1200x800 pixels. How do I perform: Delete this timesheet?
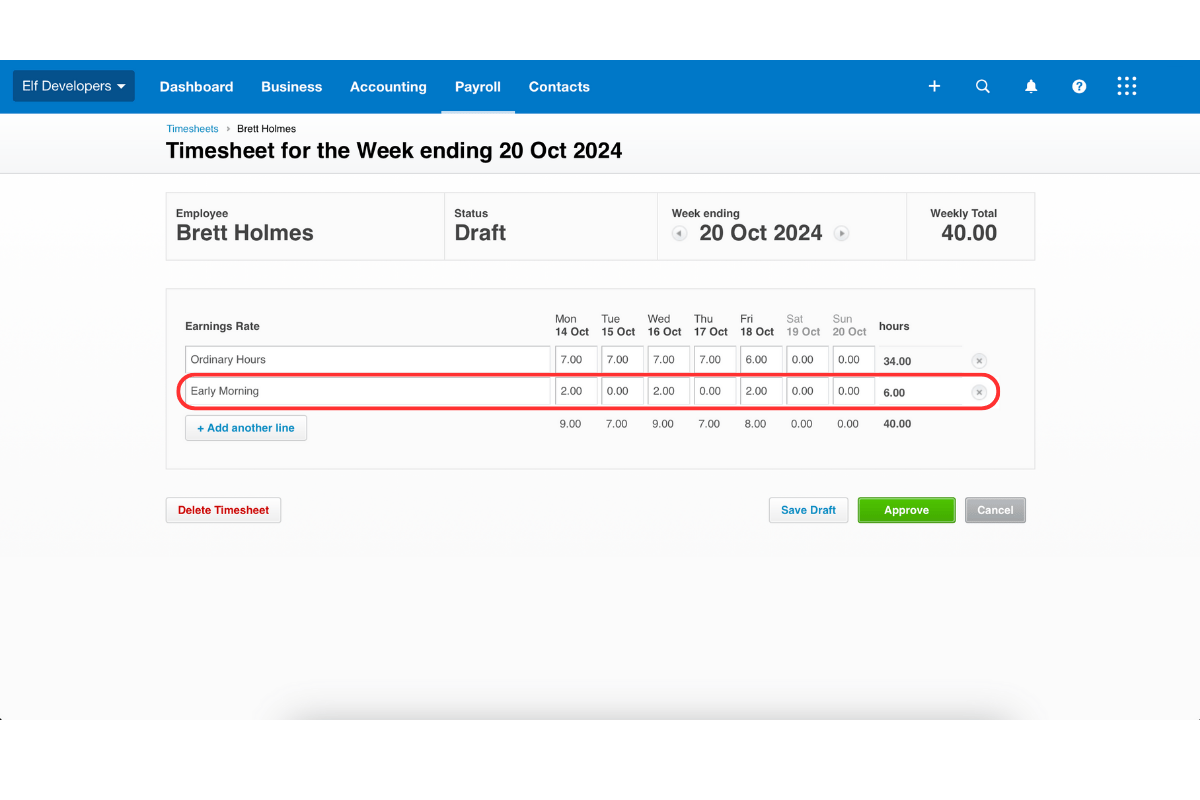[x=223, y=510]
